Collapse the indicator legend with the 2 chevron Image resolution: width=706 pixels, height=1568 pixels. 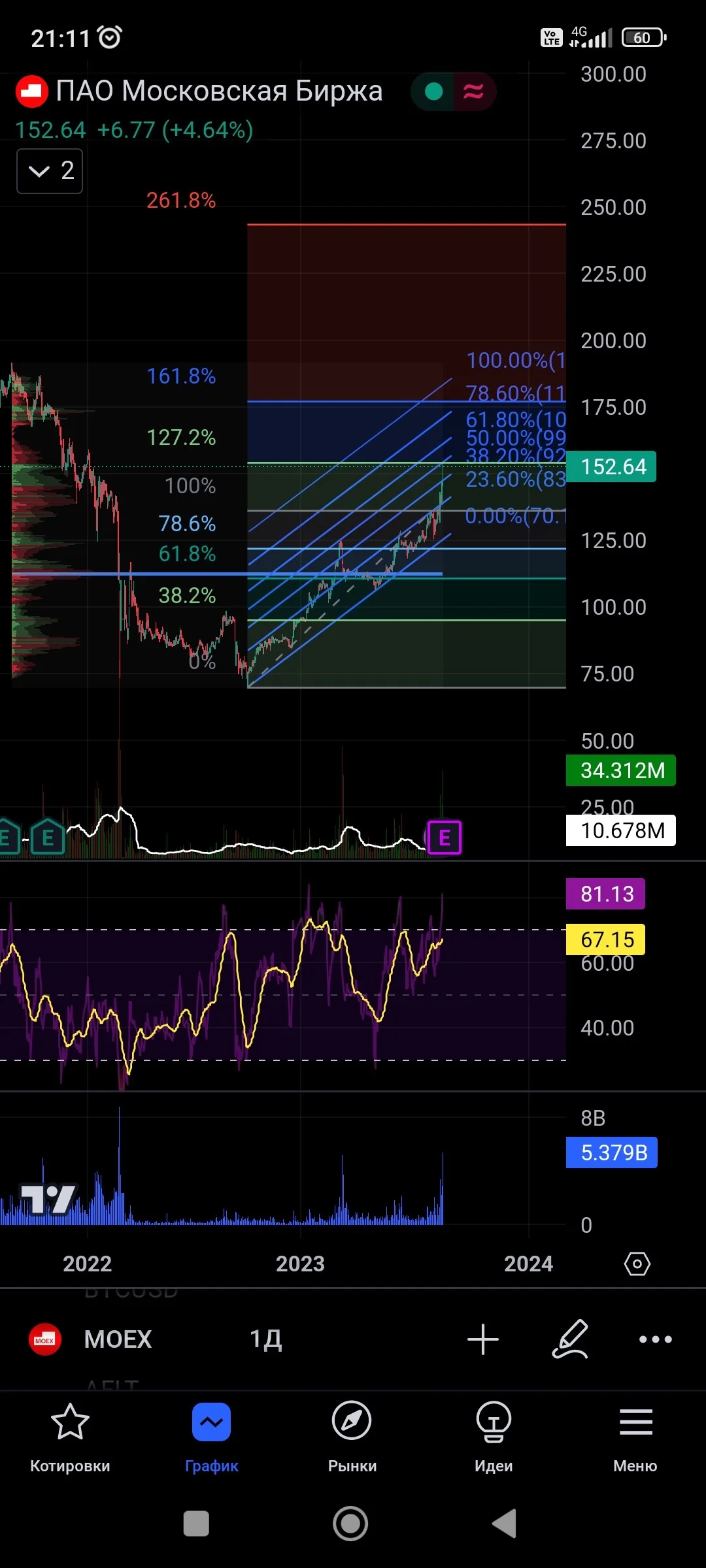50,171
